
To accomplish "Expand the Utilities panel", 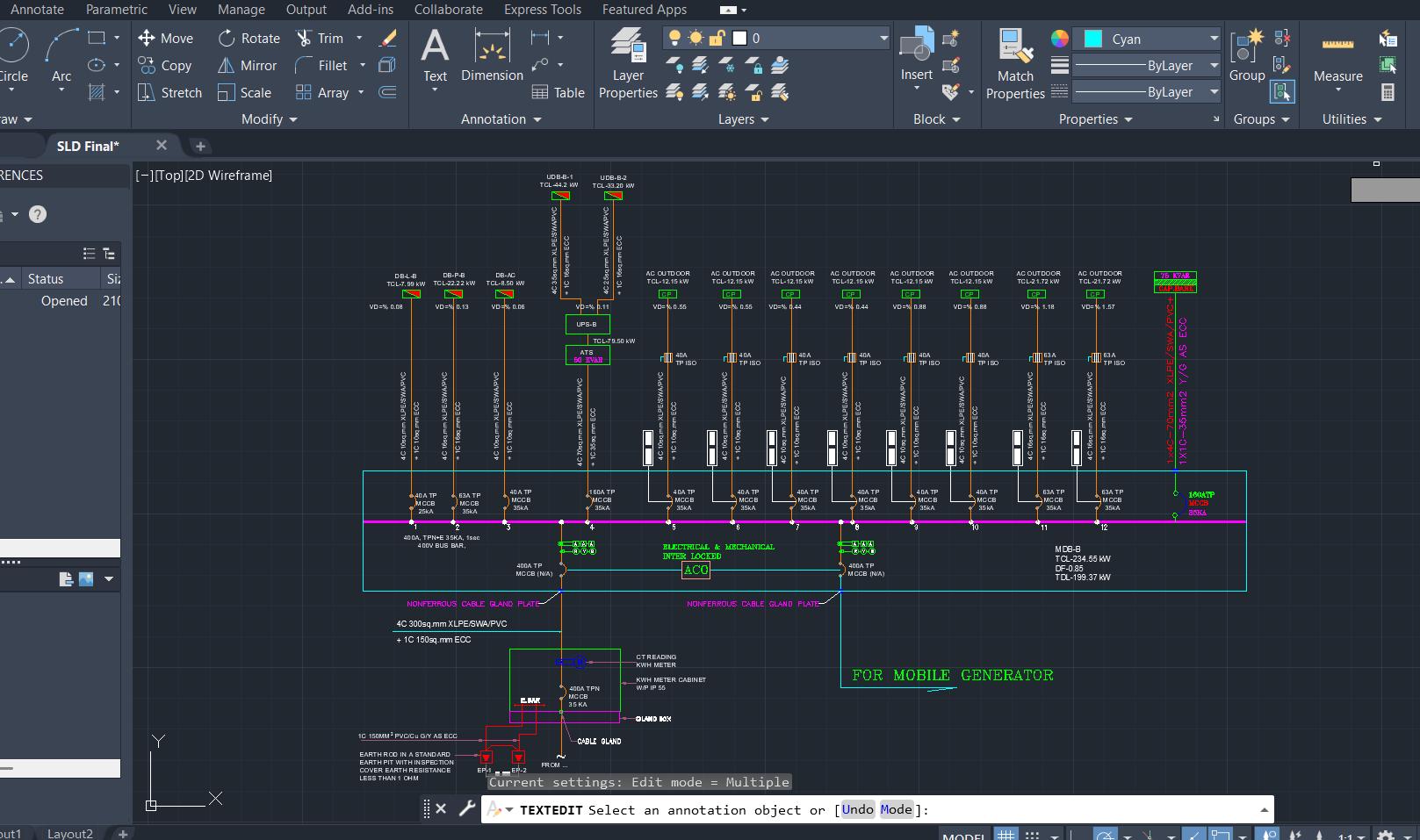I will click(1352, 119).
